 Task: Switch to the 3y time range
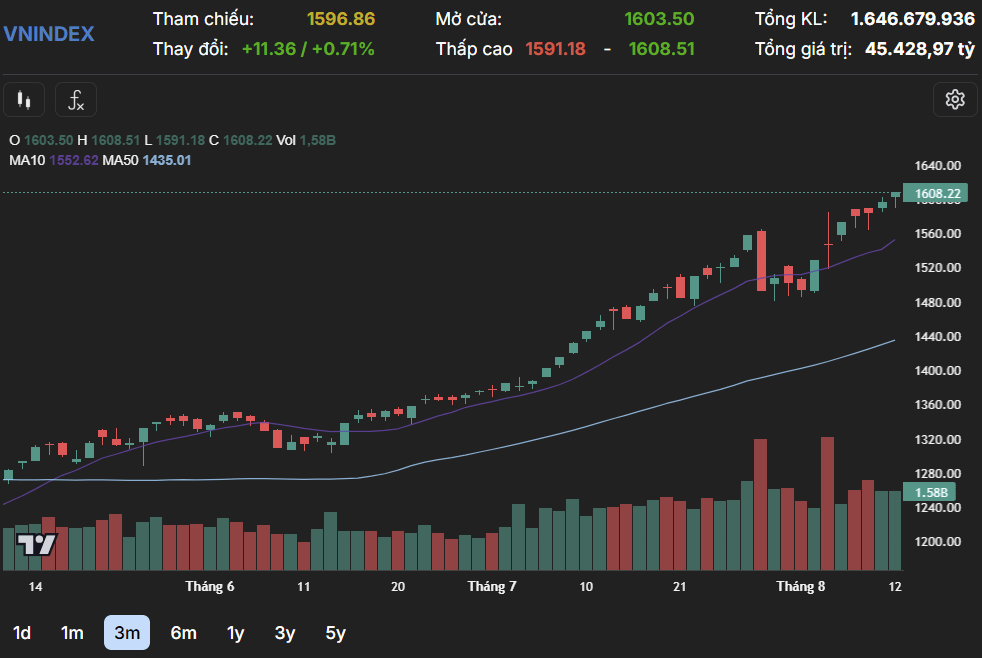coord(285,633)
